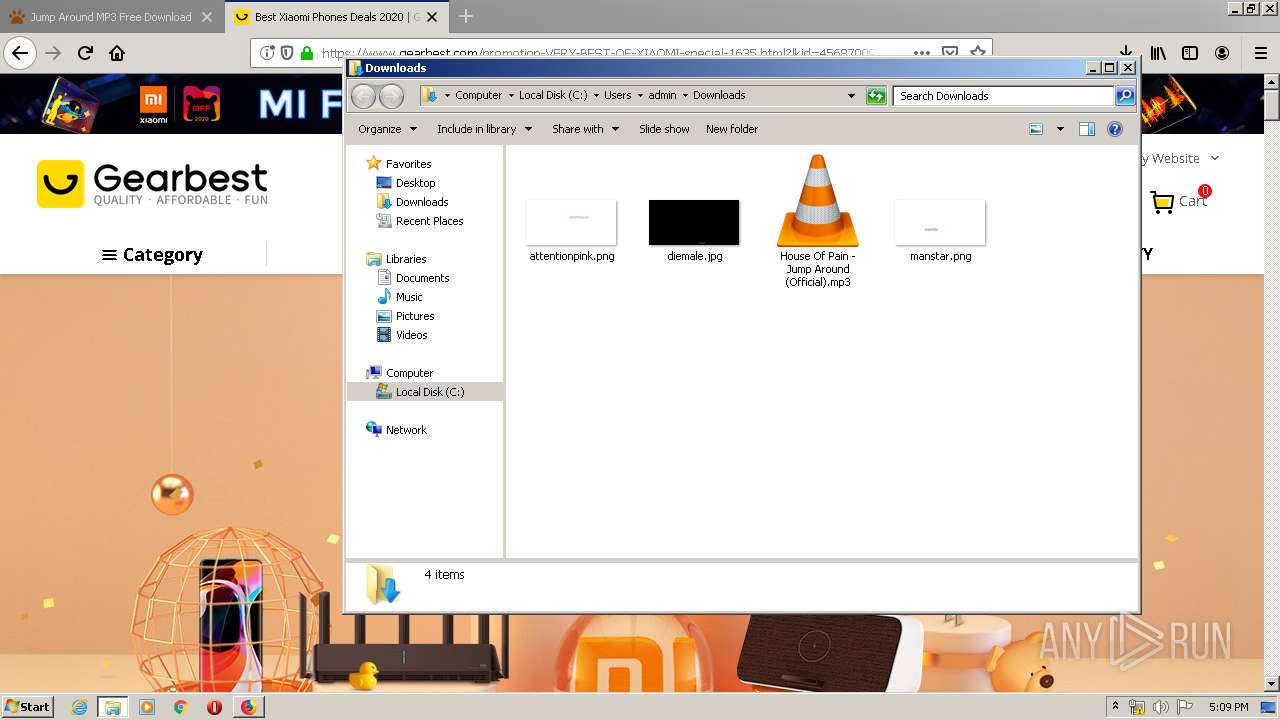This screenshot has width=1280, height=720.
Task: Launch Google Chrome from the taskbar
Action: pos(180,707)
